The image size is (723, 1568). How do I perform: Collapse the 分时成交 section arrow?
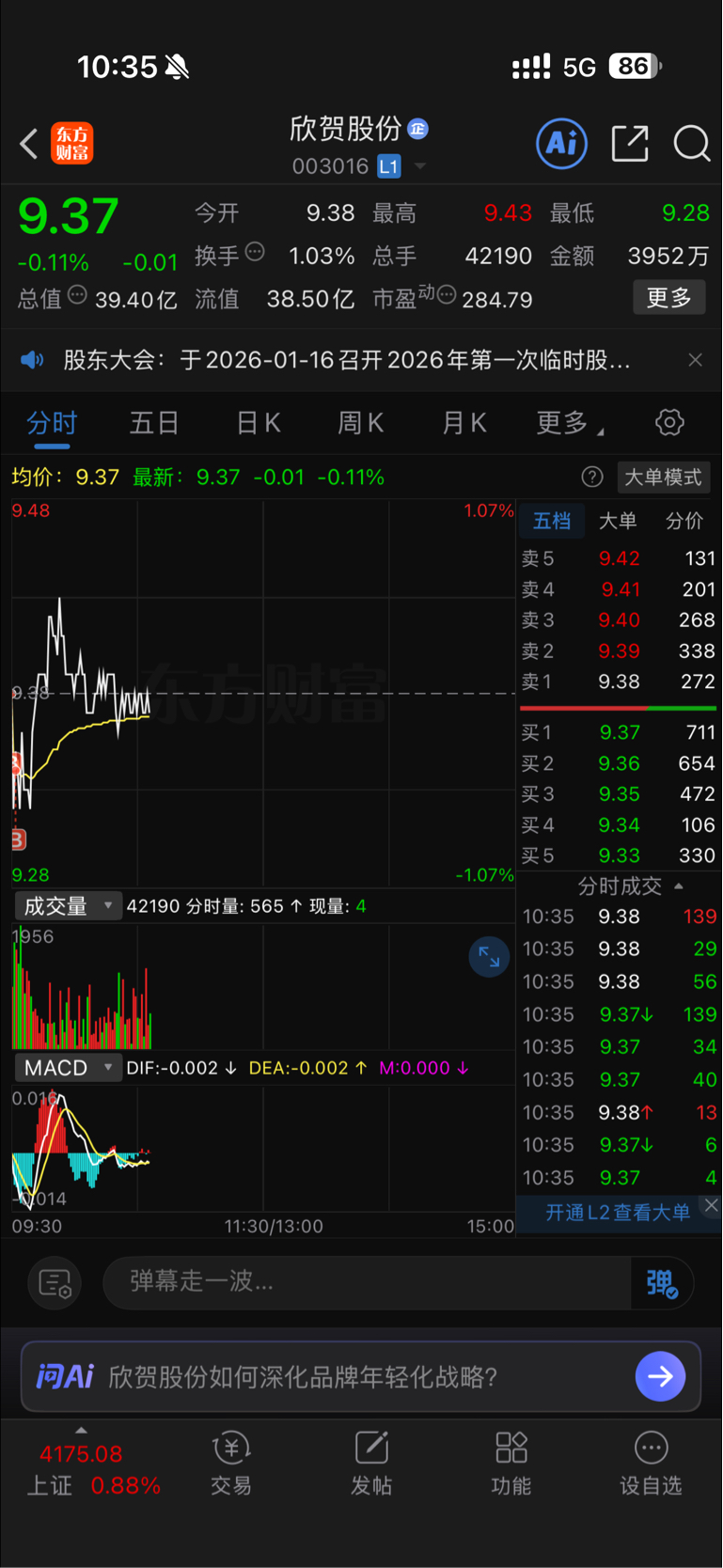(x=679, y=886)
